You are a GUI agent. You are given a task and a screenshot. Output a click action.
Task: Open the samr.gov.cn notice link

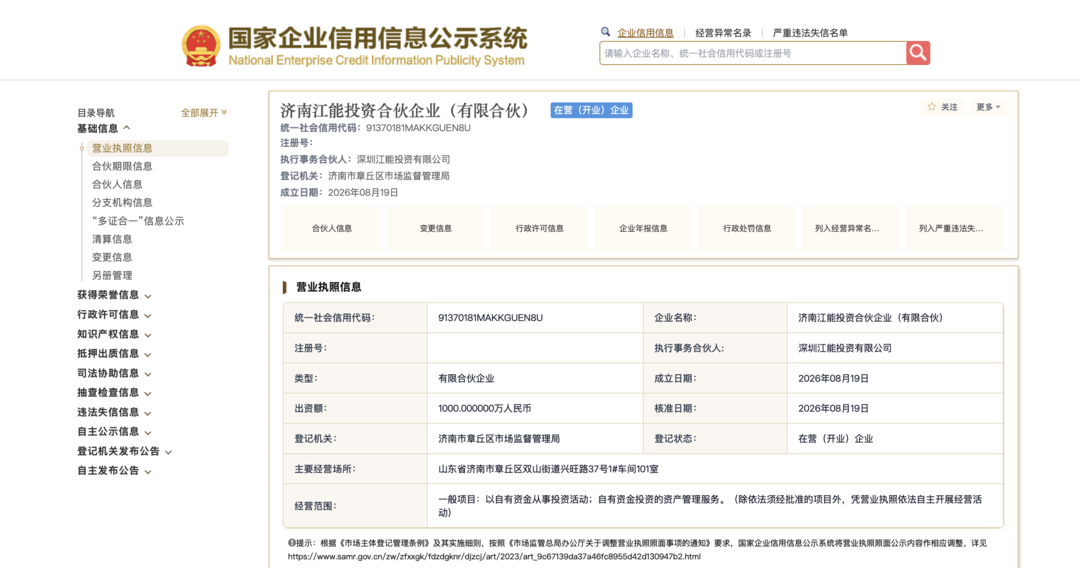pos(494,556)
